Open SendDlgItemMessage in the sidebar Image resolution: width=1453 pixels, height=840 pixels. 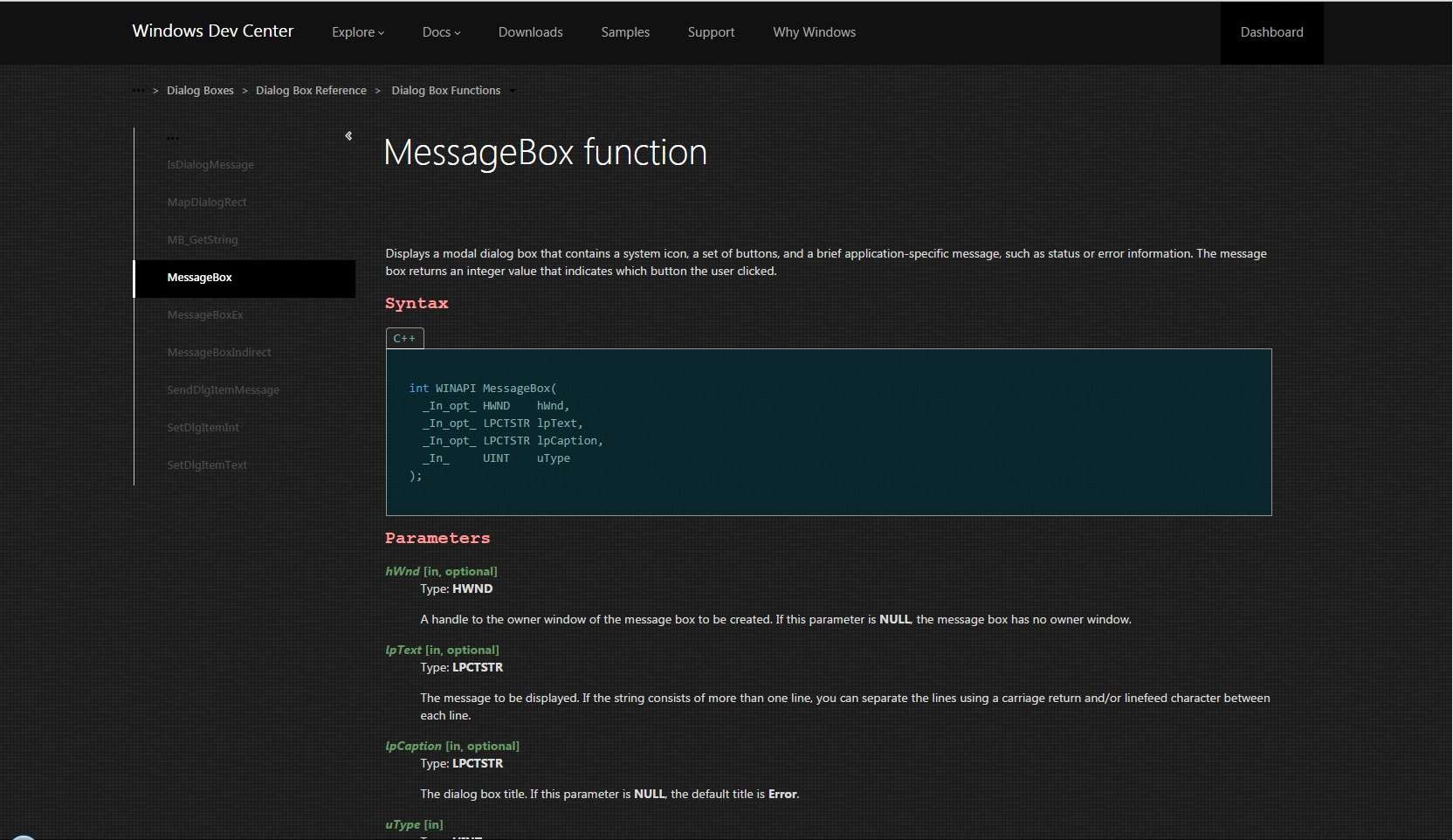tap(224, 390)
